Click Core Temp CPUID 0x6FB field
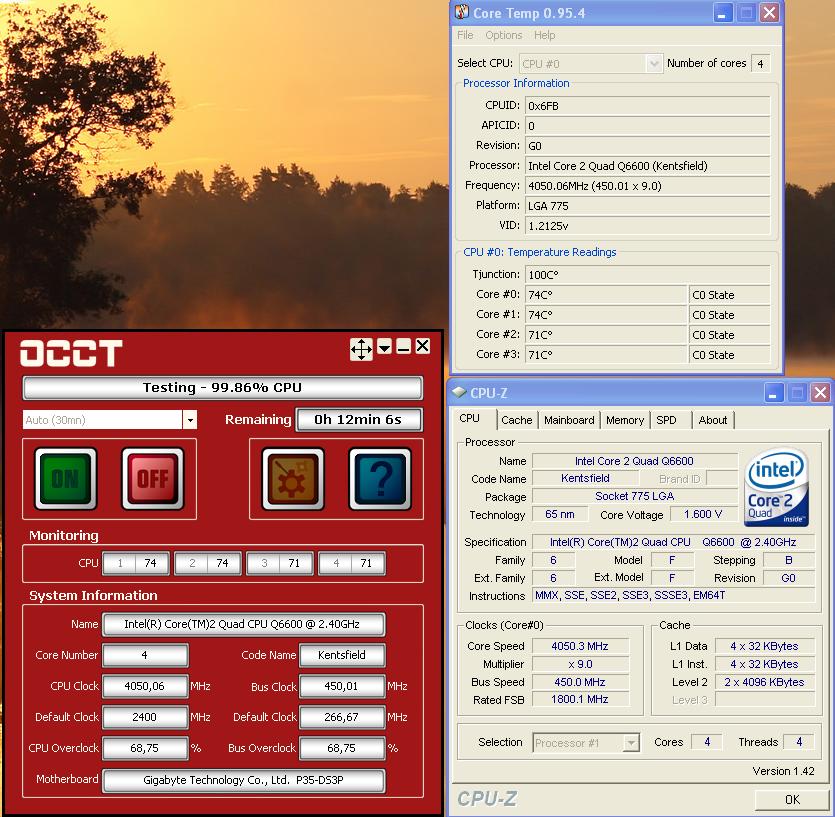835x817 pixels. click(x=648, y=106)
